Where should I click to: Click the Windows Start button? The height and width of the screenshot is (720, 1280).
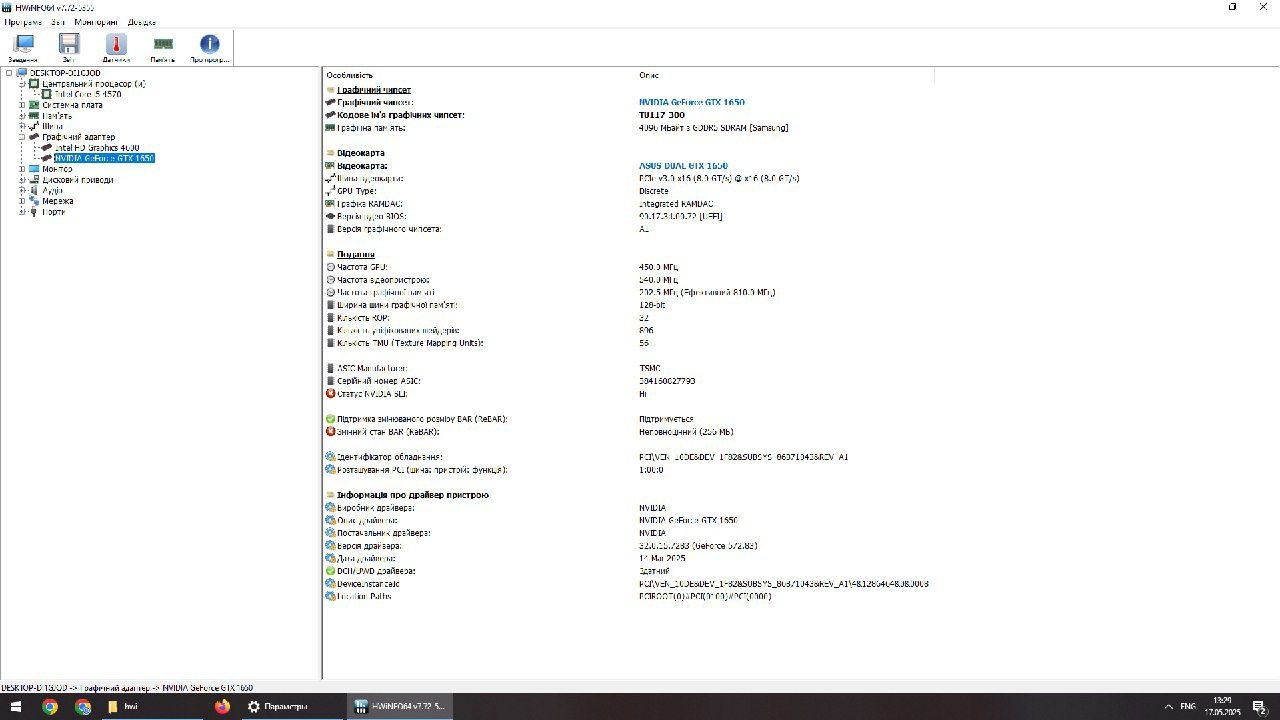tap(16, 706)
